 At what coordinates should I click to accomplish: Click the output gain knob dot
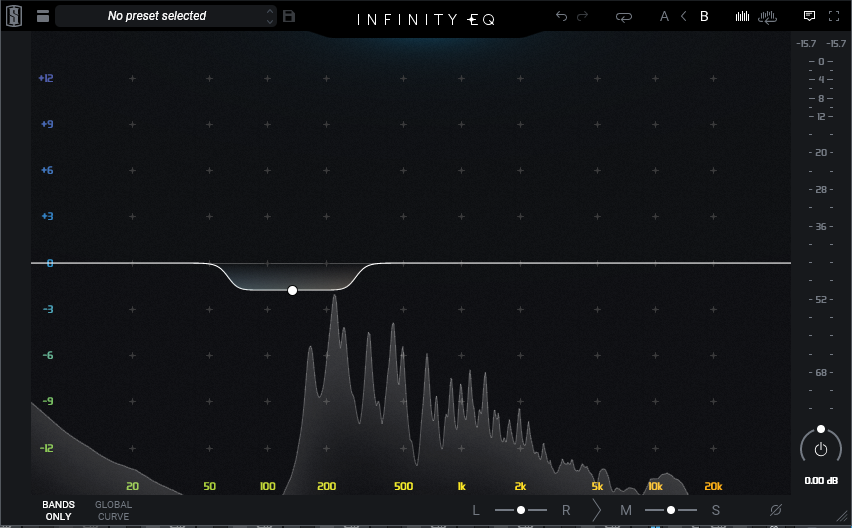click(x=821, y=429)
